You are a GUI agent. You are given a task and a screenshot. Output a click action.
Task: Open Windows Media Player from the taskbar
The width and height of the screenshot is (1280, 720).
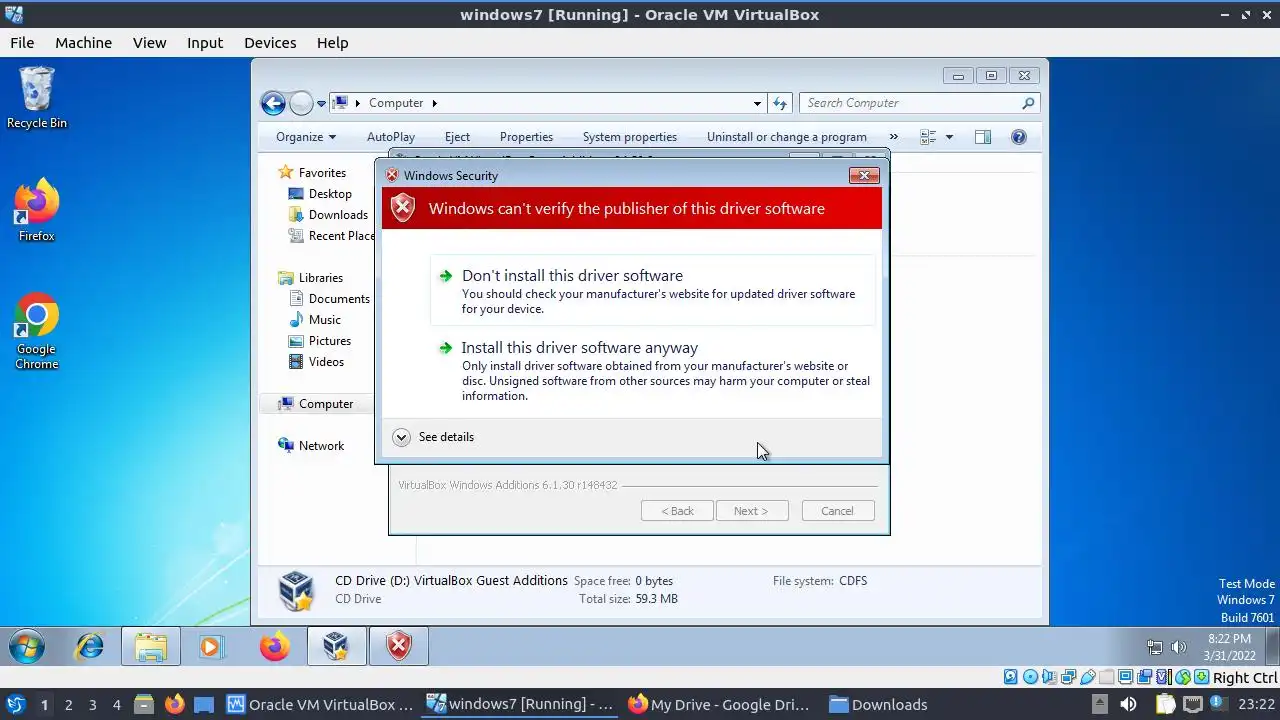(211, 647)
